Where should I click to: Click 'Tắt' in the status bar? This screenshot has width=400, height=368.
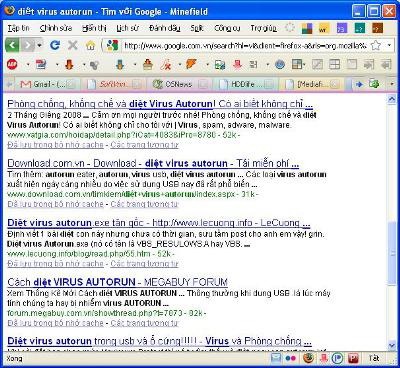[x=374, y=358]
